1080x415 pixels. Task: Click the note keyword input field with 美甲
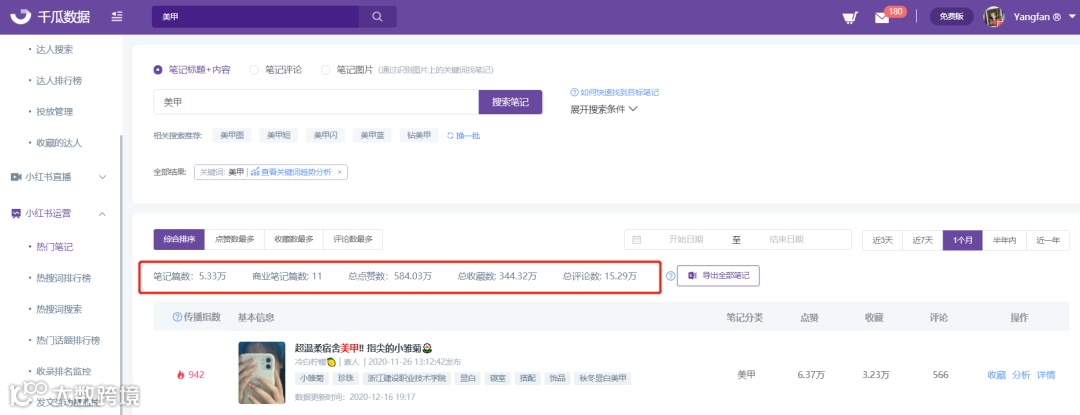tap(316, 102)
